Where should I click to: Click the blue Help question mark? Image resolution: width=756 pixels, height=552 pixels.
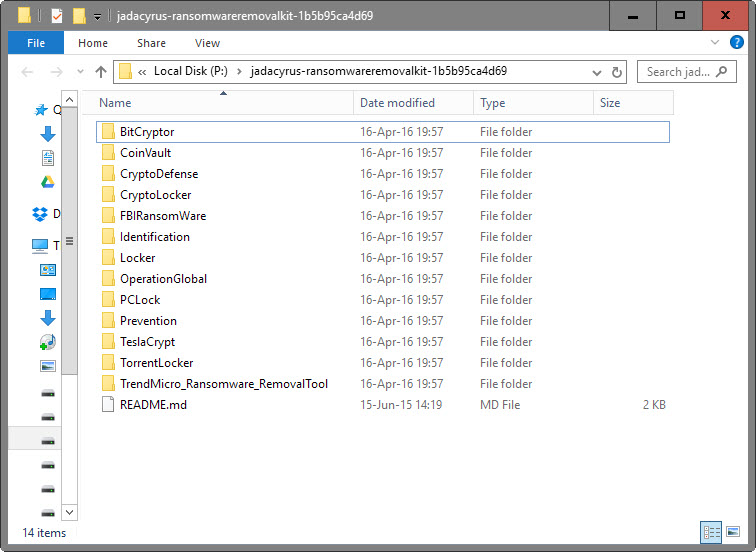pos(737,42)
